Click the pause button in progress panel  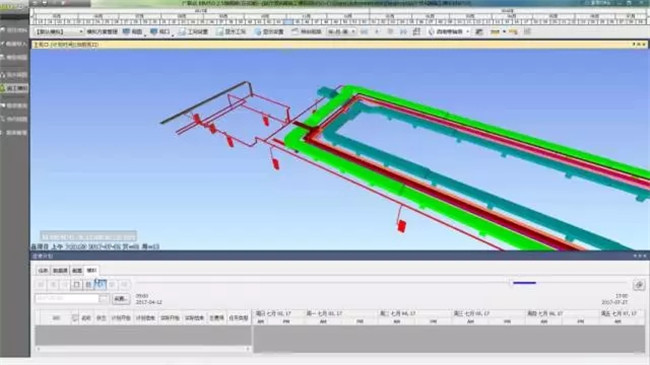click(88, 285)
